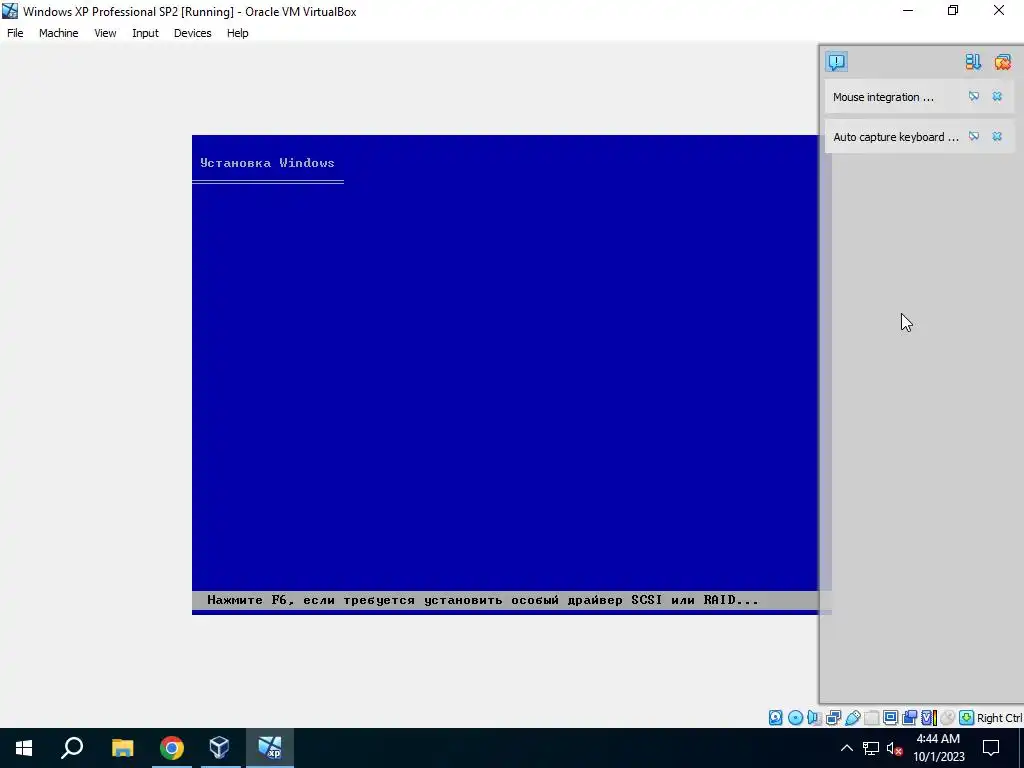Screen dimensions: 1024x768
Task: Open the Machine menu
Action: (59, 33)
